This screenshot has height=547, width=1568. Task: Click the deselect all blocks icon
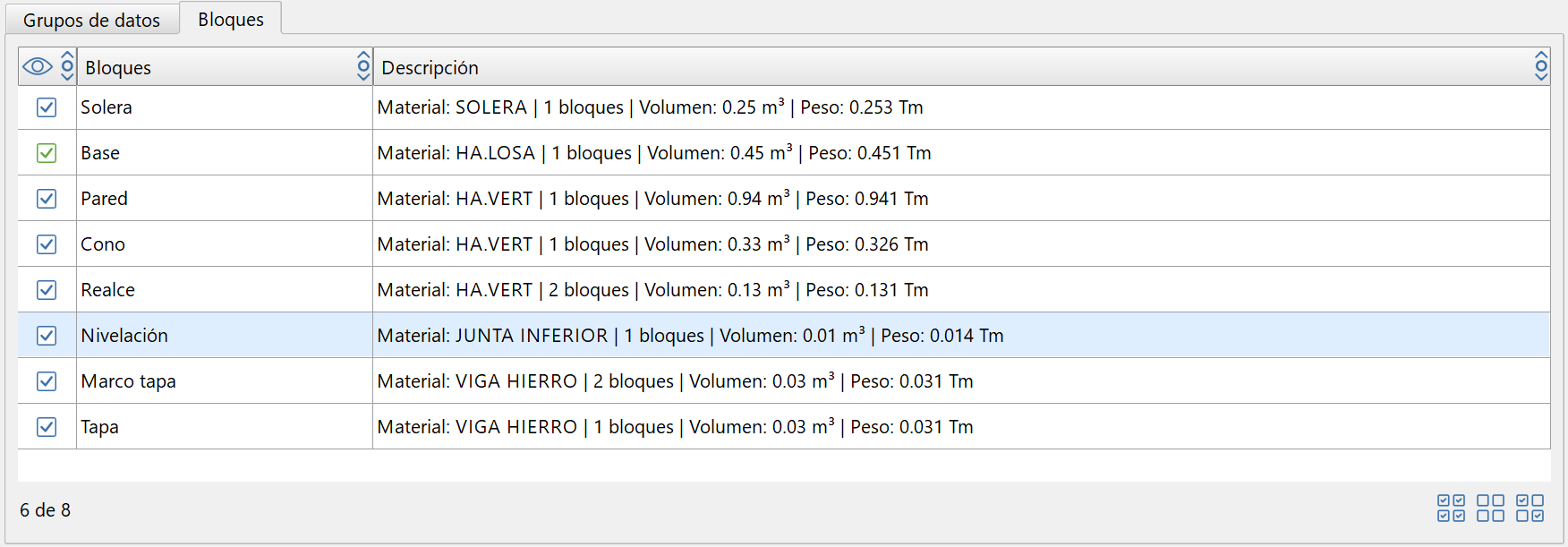tap(1490, 508)
